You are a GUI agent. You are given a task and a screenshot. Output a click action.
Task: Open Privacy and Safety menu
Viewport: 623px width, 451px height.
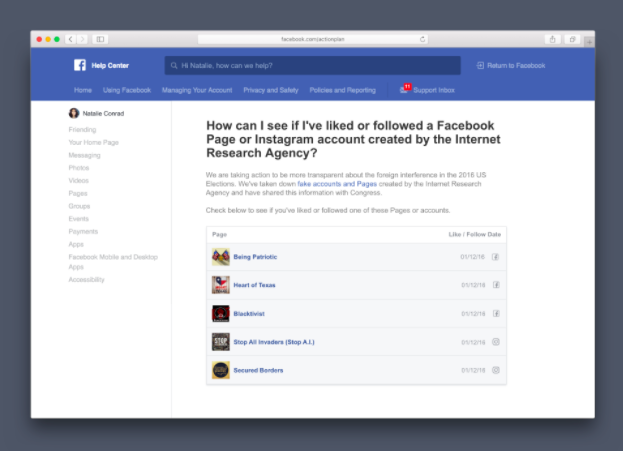[271, 90]
